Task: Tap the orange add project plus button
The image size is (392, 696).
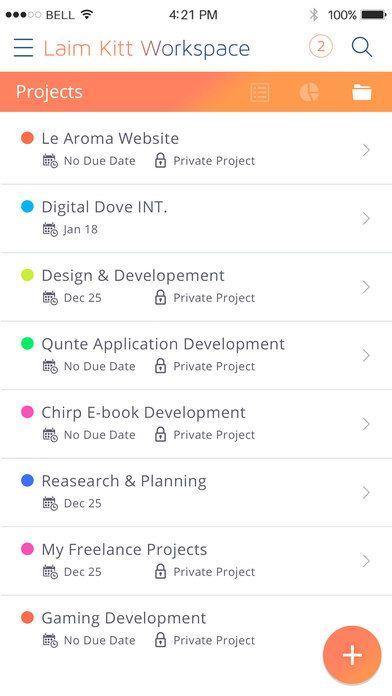Action: [352, 655]
